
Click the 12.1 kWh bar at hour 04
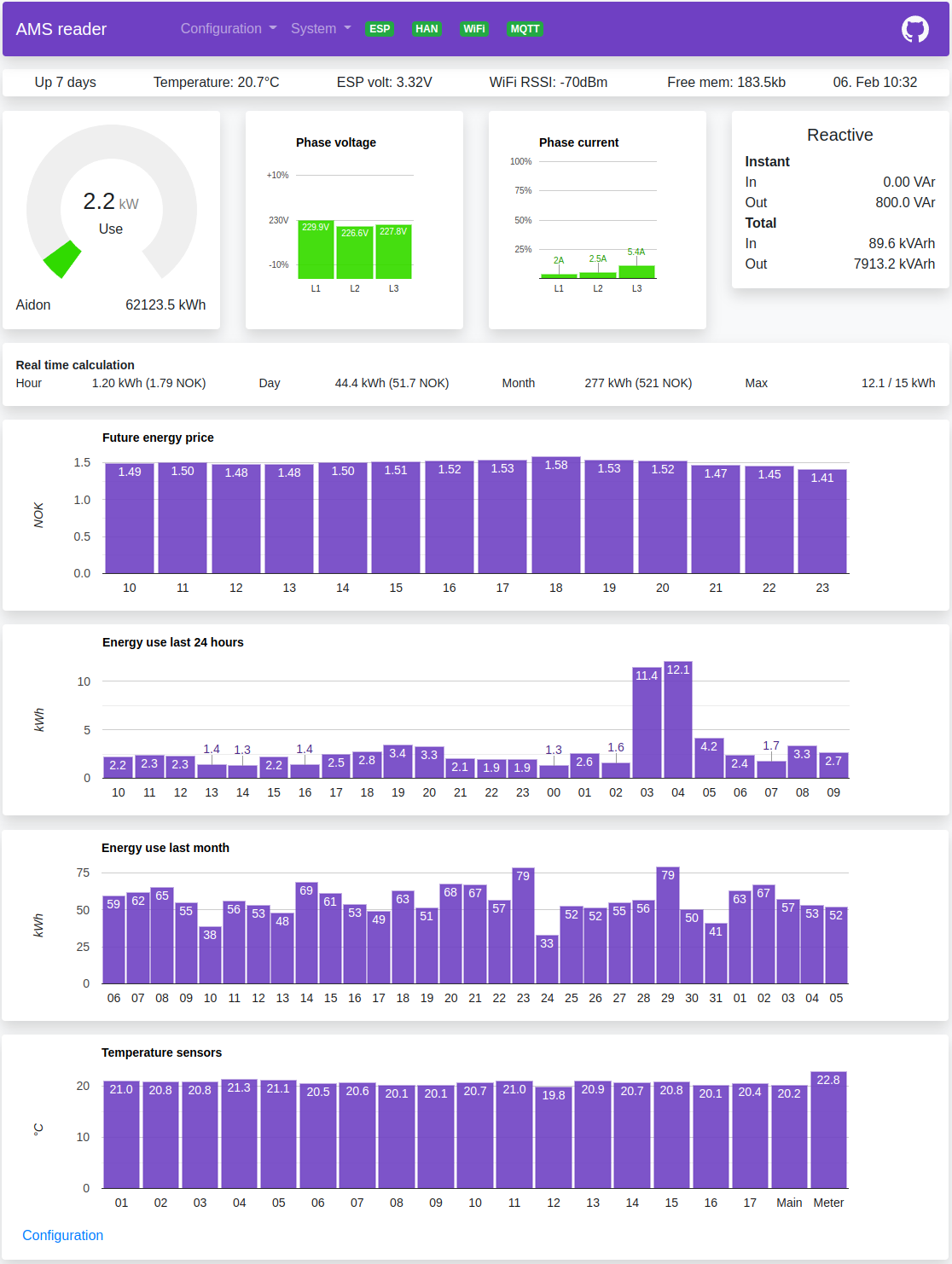tap(678, 721)
